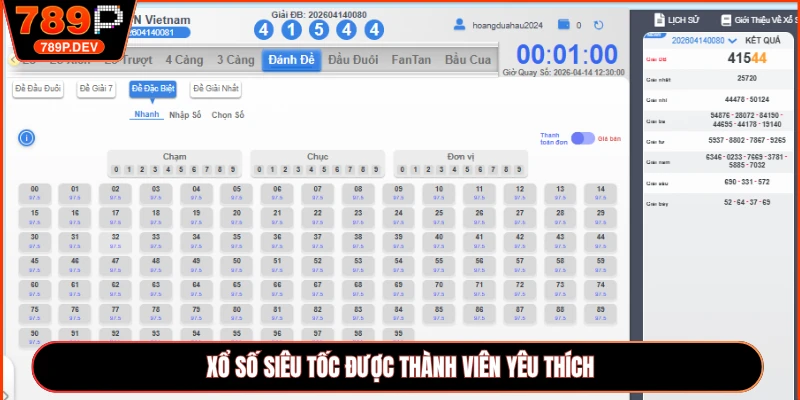Click digit 0 in the Đơn vị filter
This screenshot has height=400, width=800.
(402, 170)
